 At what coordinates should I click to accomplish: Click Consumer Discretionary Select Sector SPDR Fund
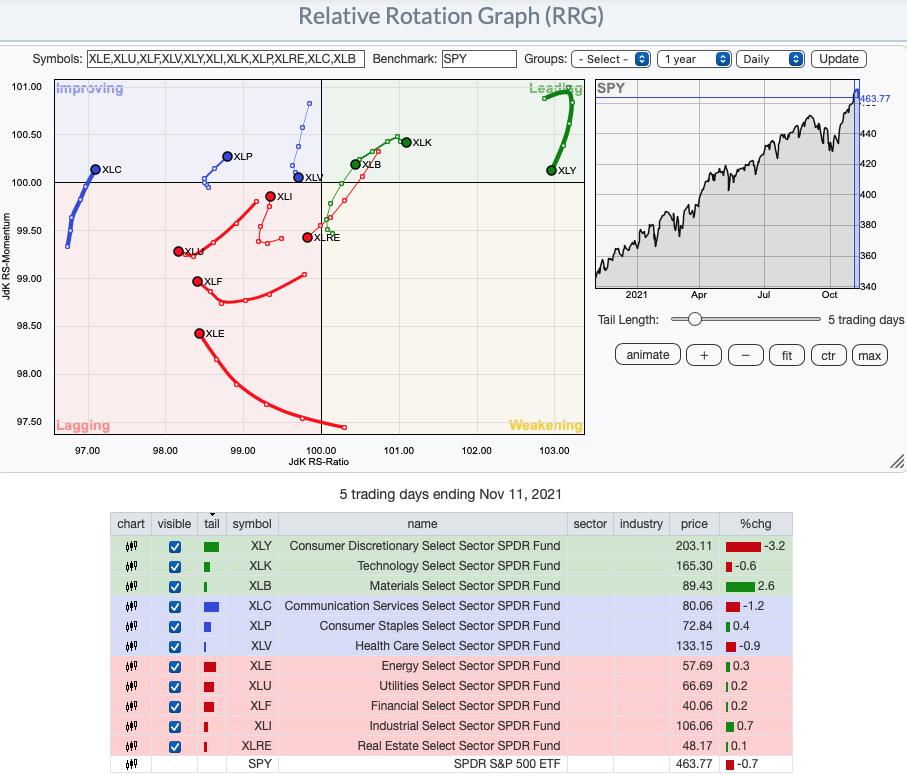pyautogui.click(x=425, y=546)
